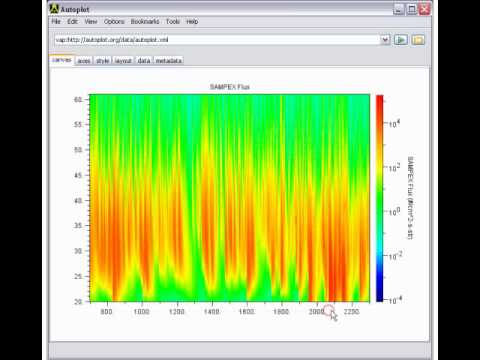Switch to the canvas tab
480x360 pixels.
[62, 60]
